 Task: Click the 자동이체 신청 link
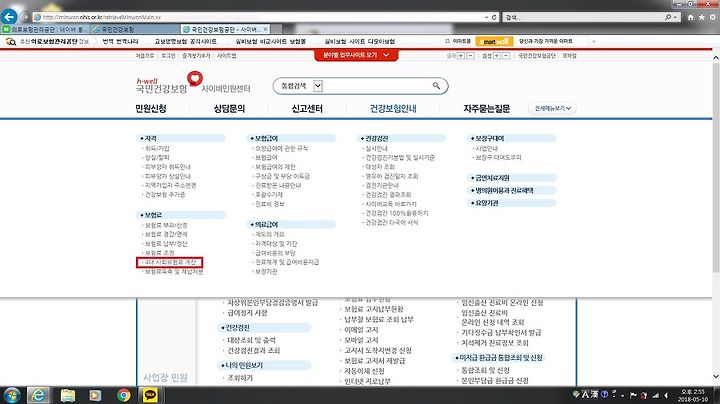(364, 371)
